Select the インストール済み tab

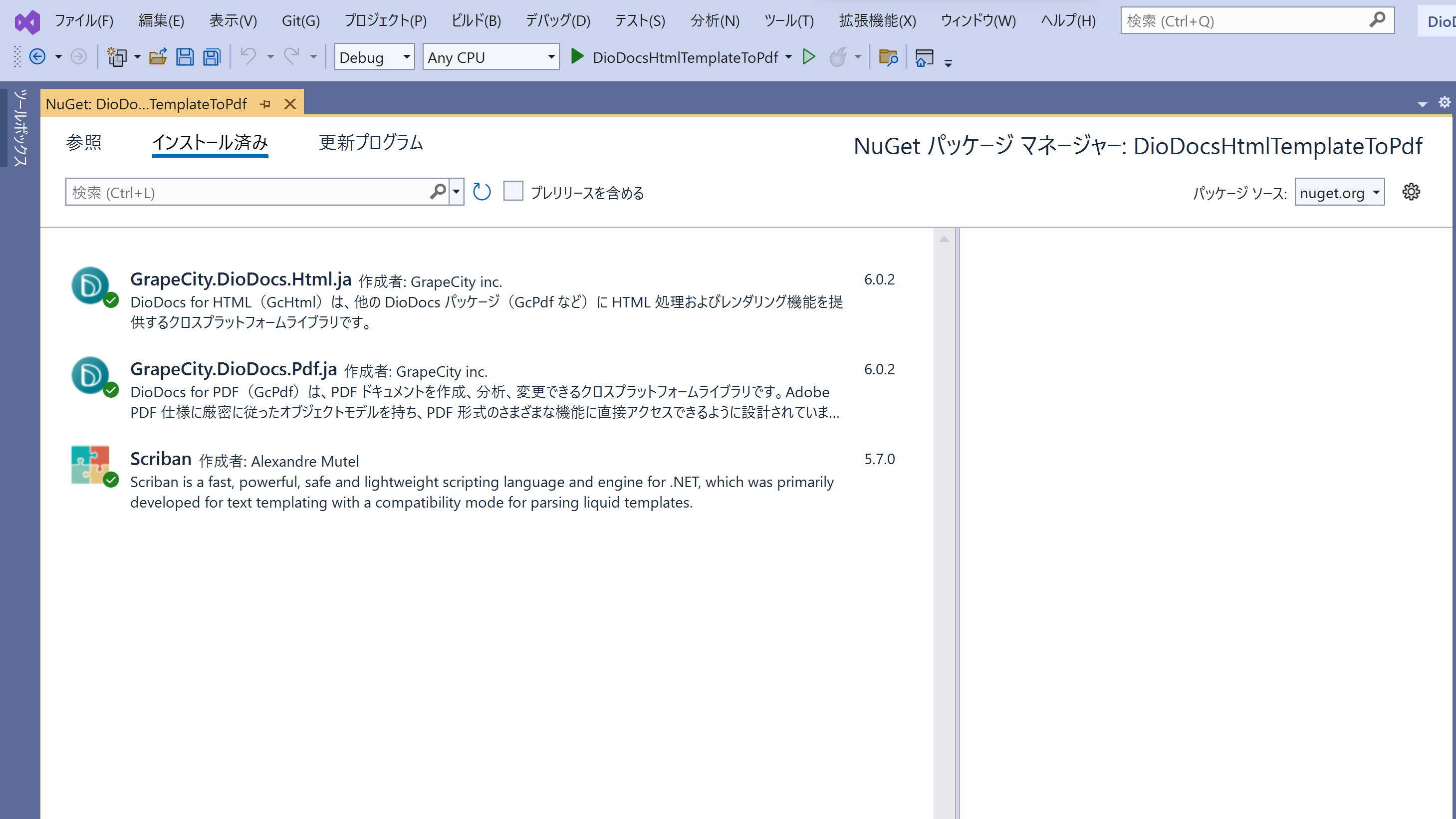210,142
